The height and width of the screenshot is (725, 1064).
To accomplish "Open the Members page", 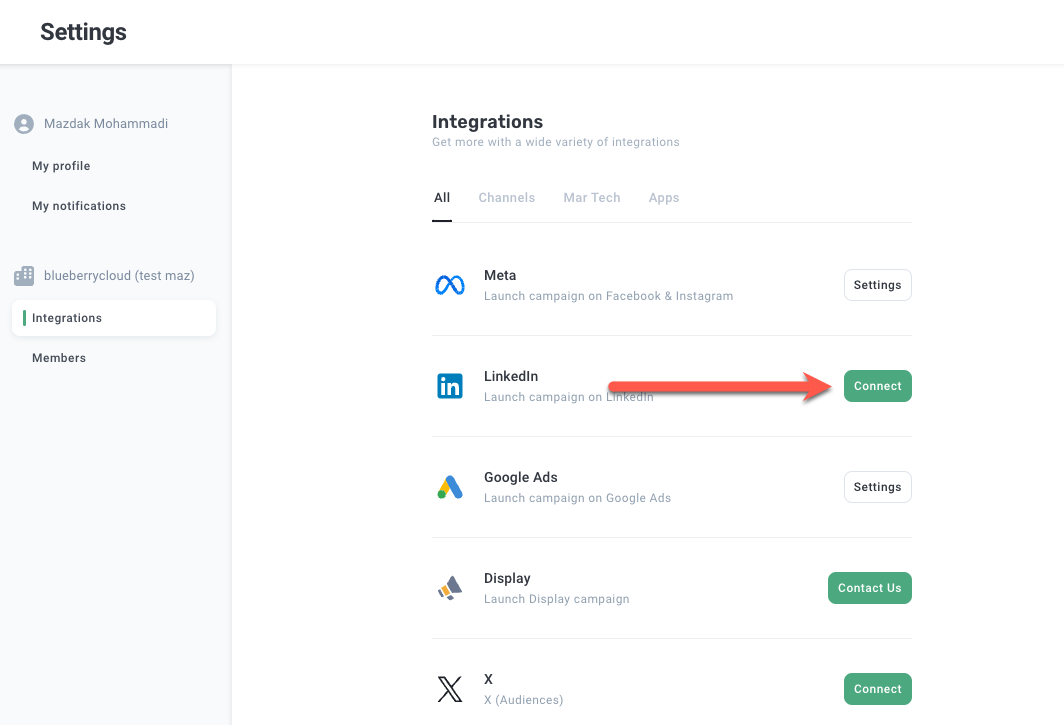I will tap(59, 358).
